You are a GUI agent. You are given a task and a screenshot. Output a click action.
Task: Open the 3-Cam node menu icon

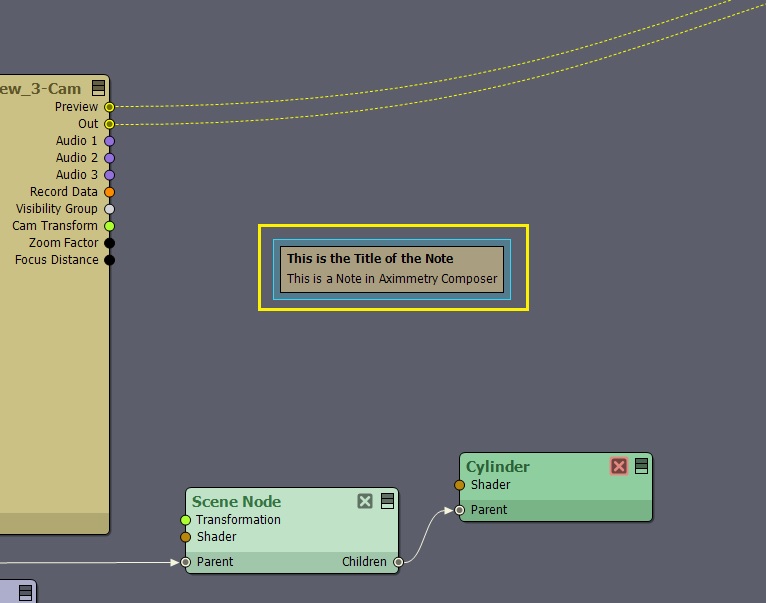coord(98,88)
